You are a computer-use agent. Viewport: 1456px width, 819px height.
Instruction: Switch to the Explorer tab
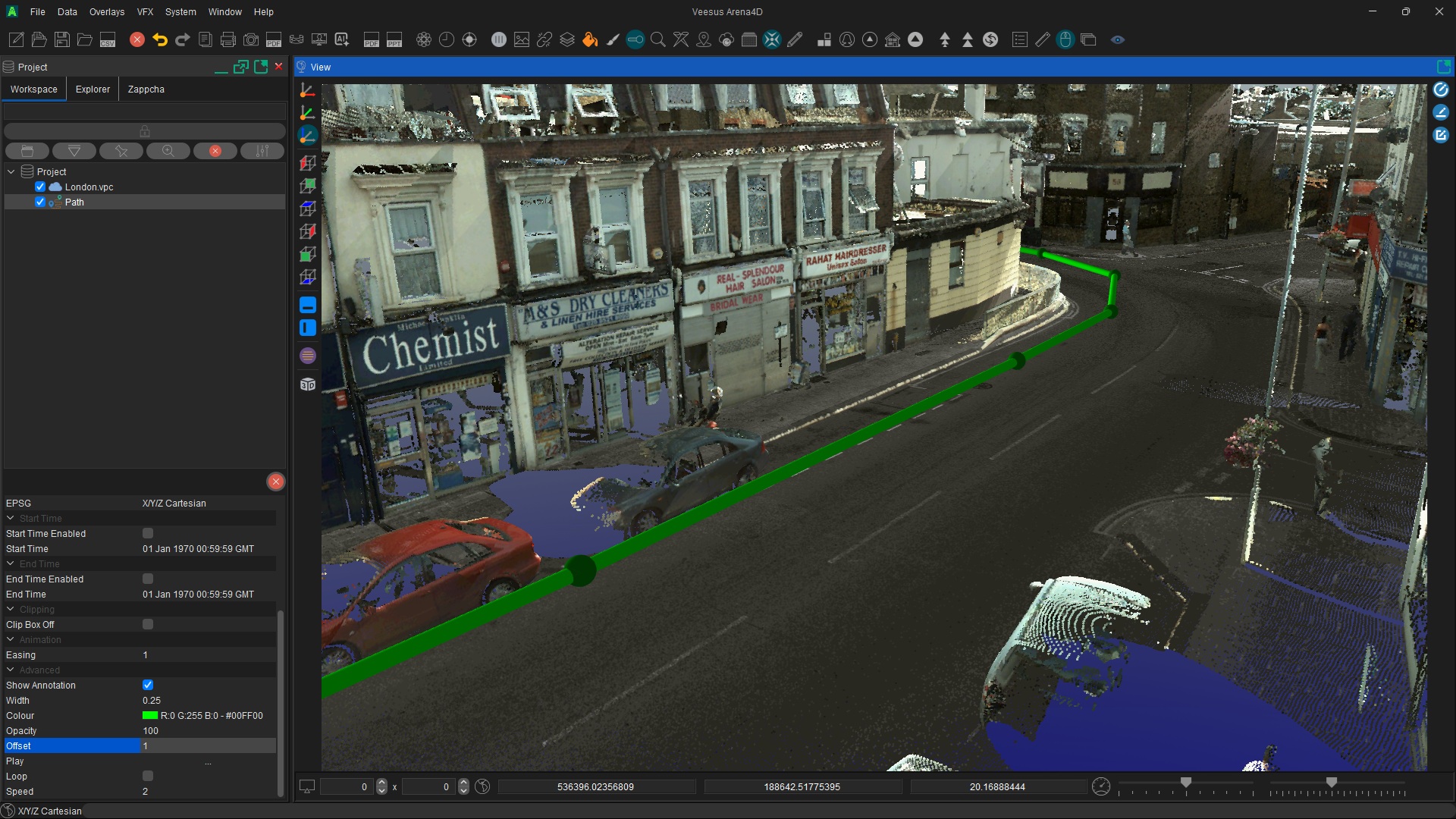click(x=93, y=89)
